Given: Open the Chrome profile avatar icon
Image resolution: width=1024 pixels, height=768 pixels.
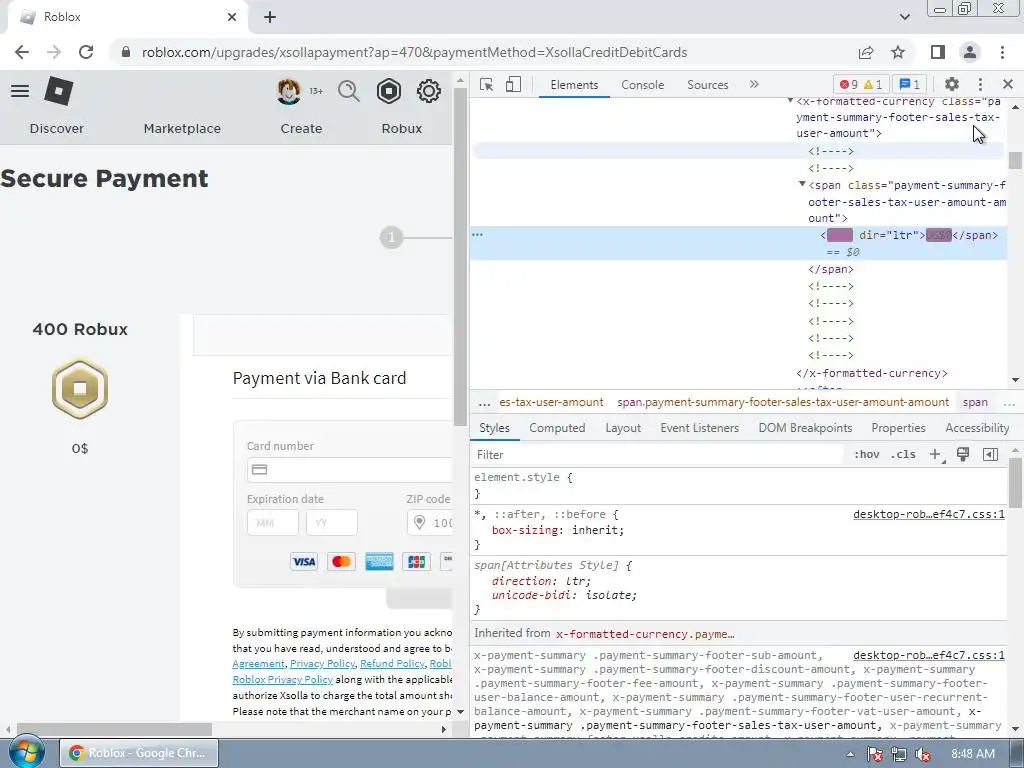Looking at the screenshot, I should [970, 52].
